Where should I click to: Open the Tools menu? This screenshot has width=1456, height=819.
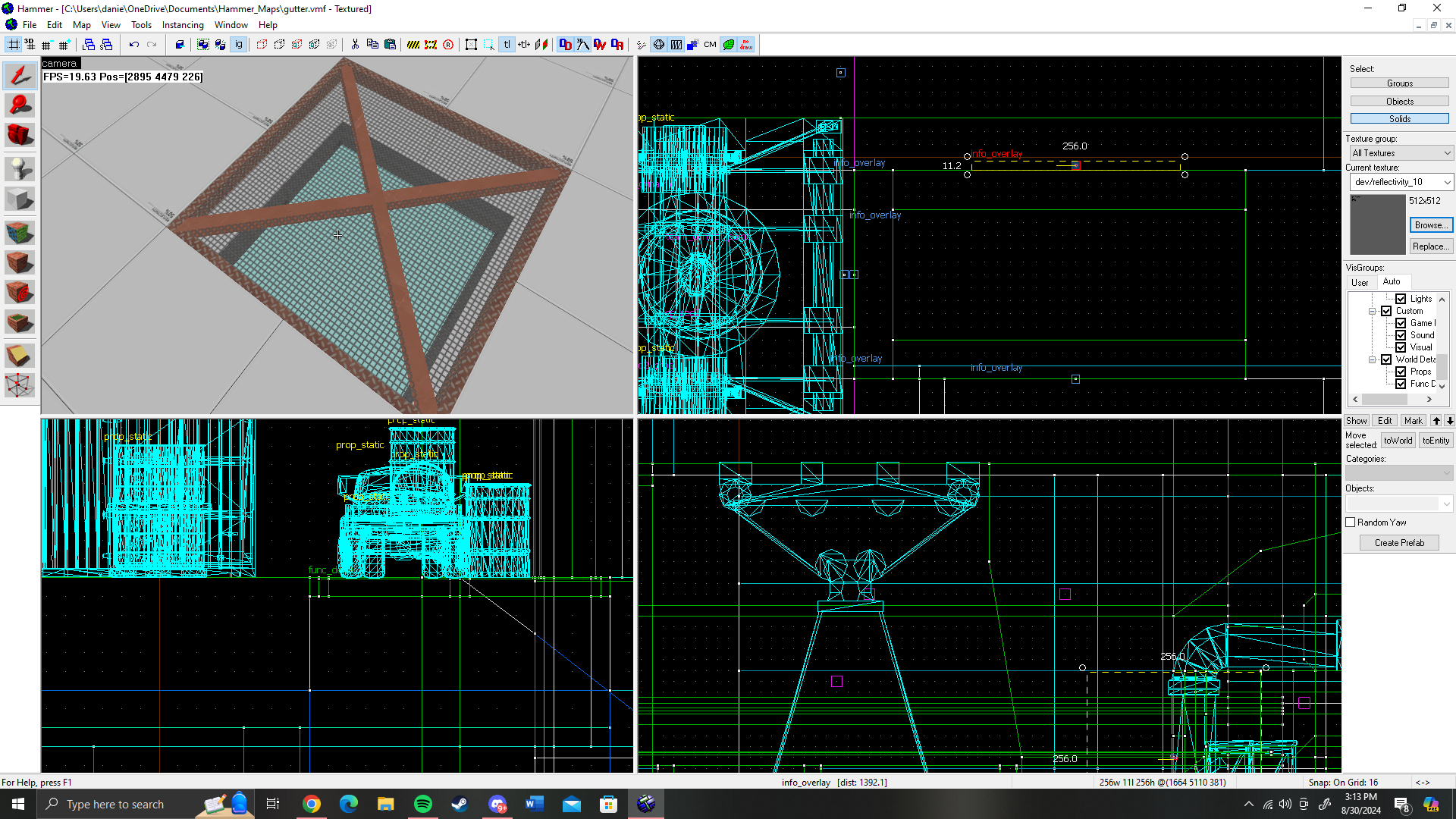pos(141,25)
